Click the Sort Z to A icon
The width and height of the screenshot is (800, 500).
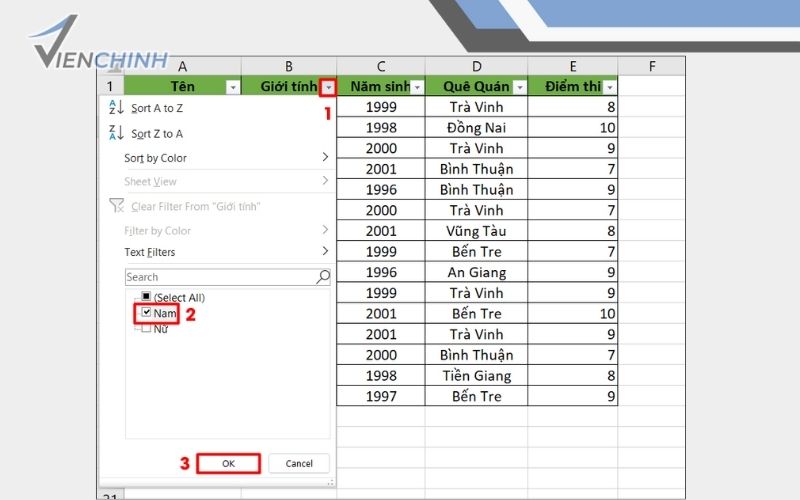pyautogui.click(x=116, y=133)
